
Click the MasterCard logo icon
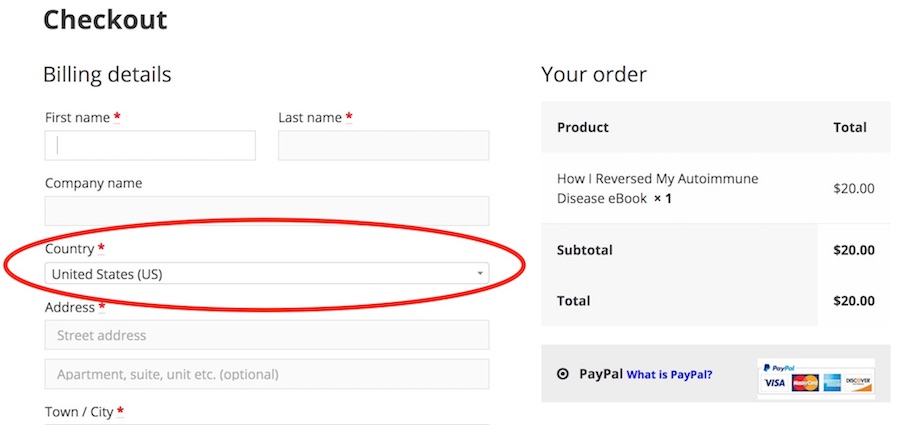[x=804, y=383]
